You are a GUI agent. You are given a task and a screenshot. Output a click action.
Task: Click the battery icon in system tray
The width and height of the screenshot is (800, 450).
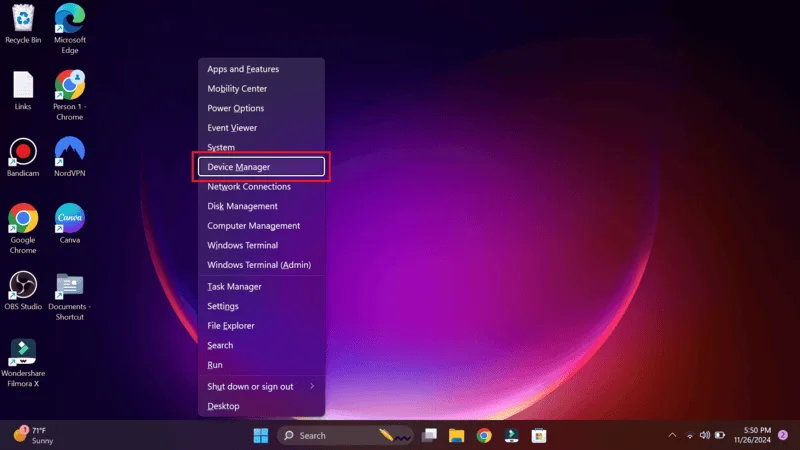(x=720, y=435)
